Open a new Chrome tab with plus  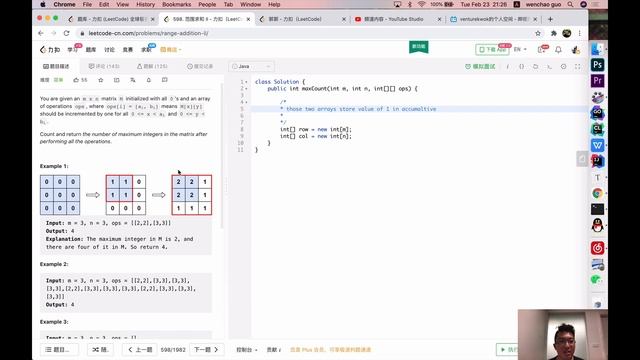pos(550,19)
